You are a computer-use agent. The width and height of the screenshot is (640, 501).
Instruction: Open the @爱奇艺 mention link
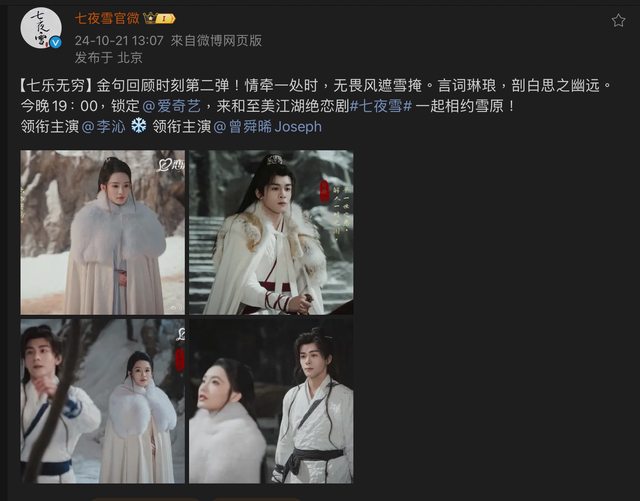(172, 106)
